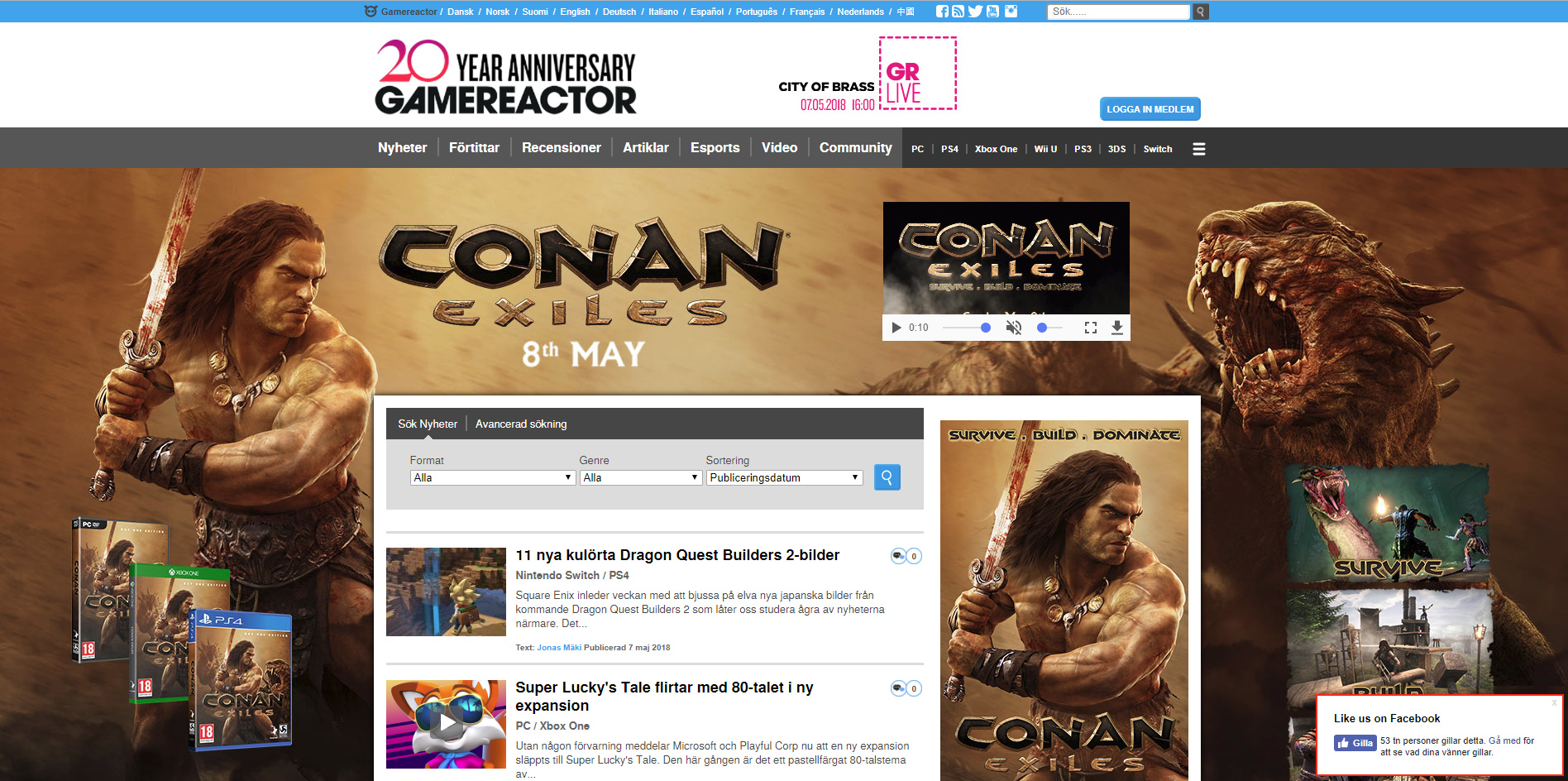Image resolution: width=1568 pixels, height=781 pixels.
Task: Switch site language to Italiano
Action: [x=662, y=12]
